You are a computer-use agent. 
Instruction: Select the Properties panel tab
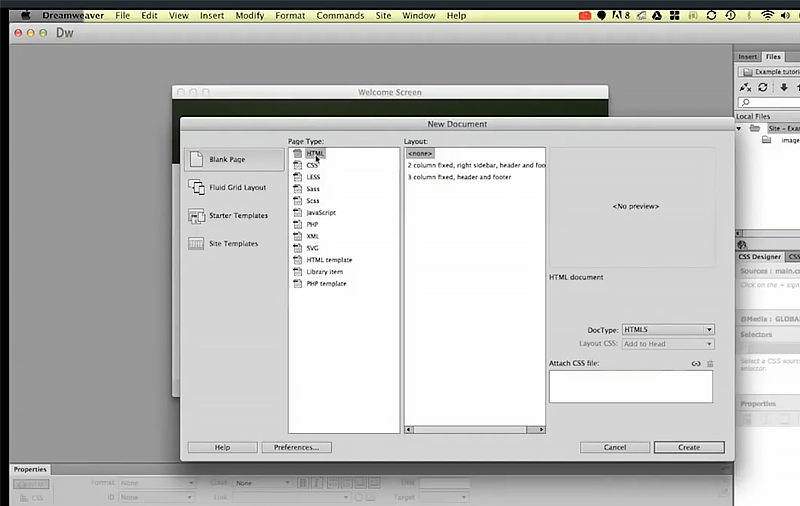(x=30, y=469)
